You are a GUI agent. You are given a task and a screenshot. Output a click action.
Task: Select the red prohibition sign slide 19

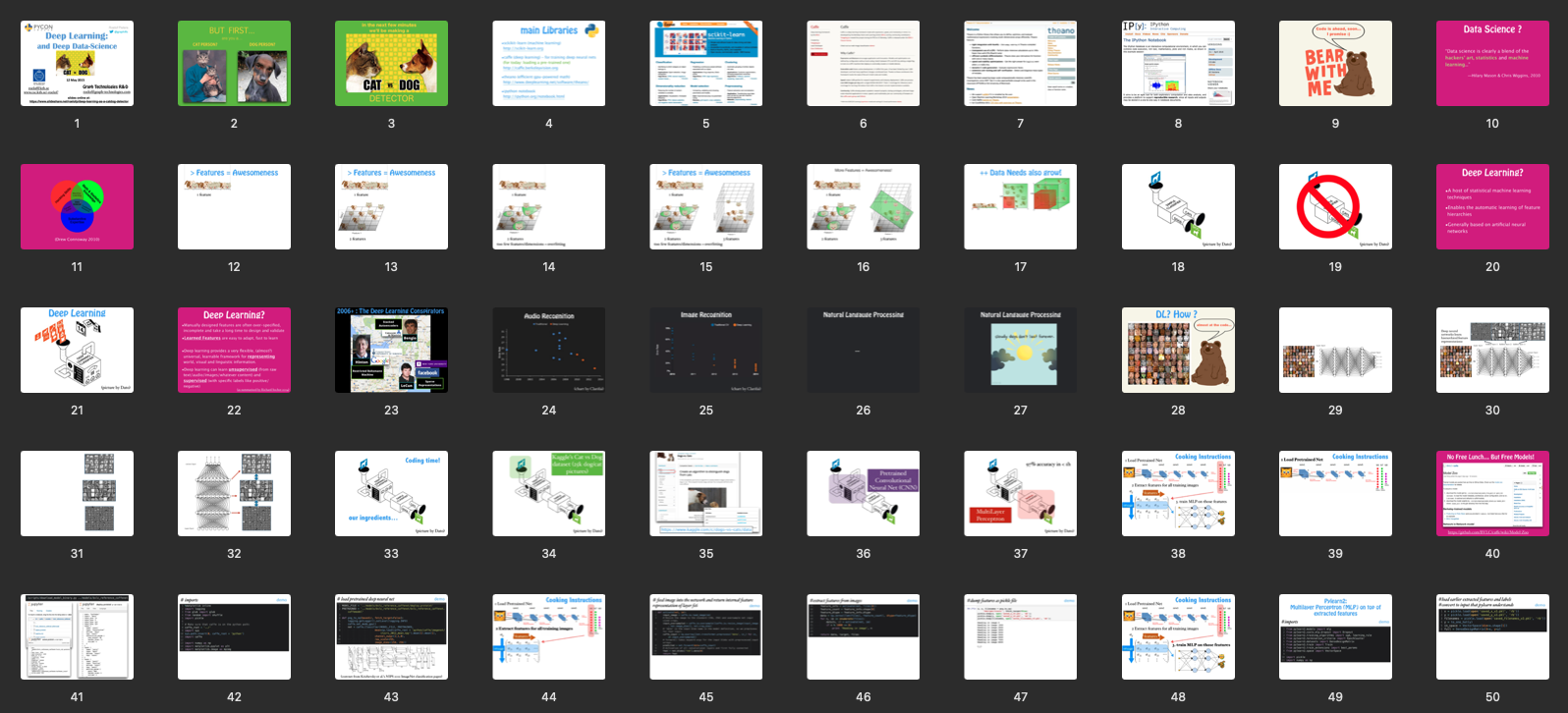click(1335, 206)
